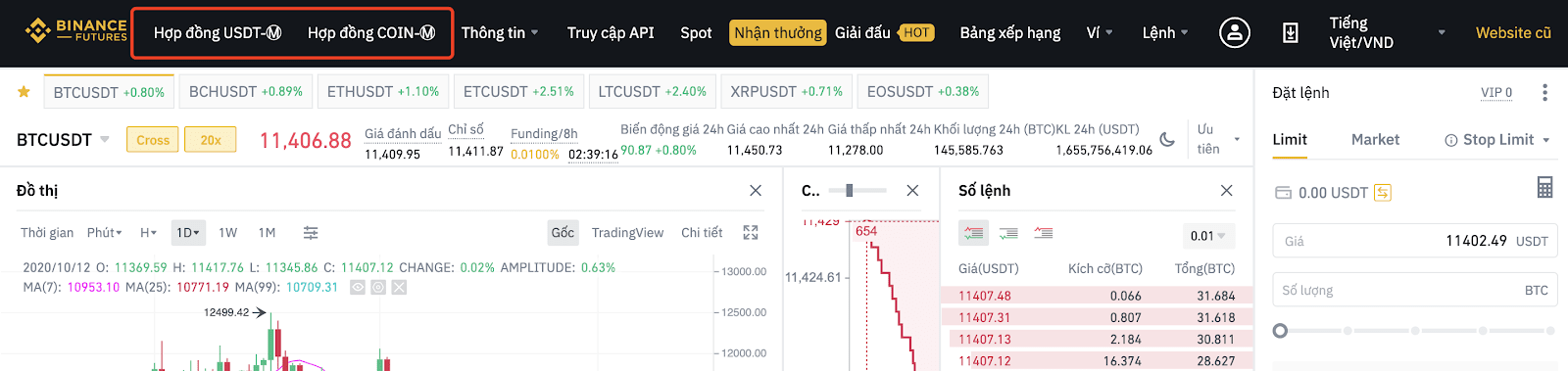Open the order book 0.01 precision dropdown
Screen dimensions: 1568x371
pos(1207,236)
